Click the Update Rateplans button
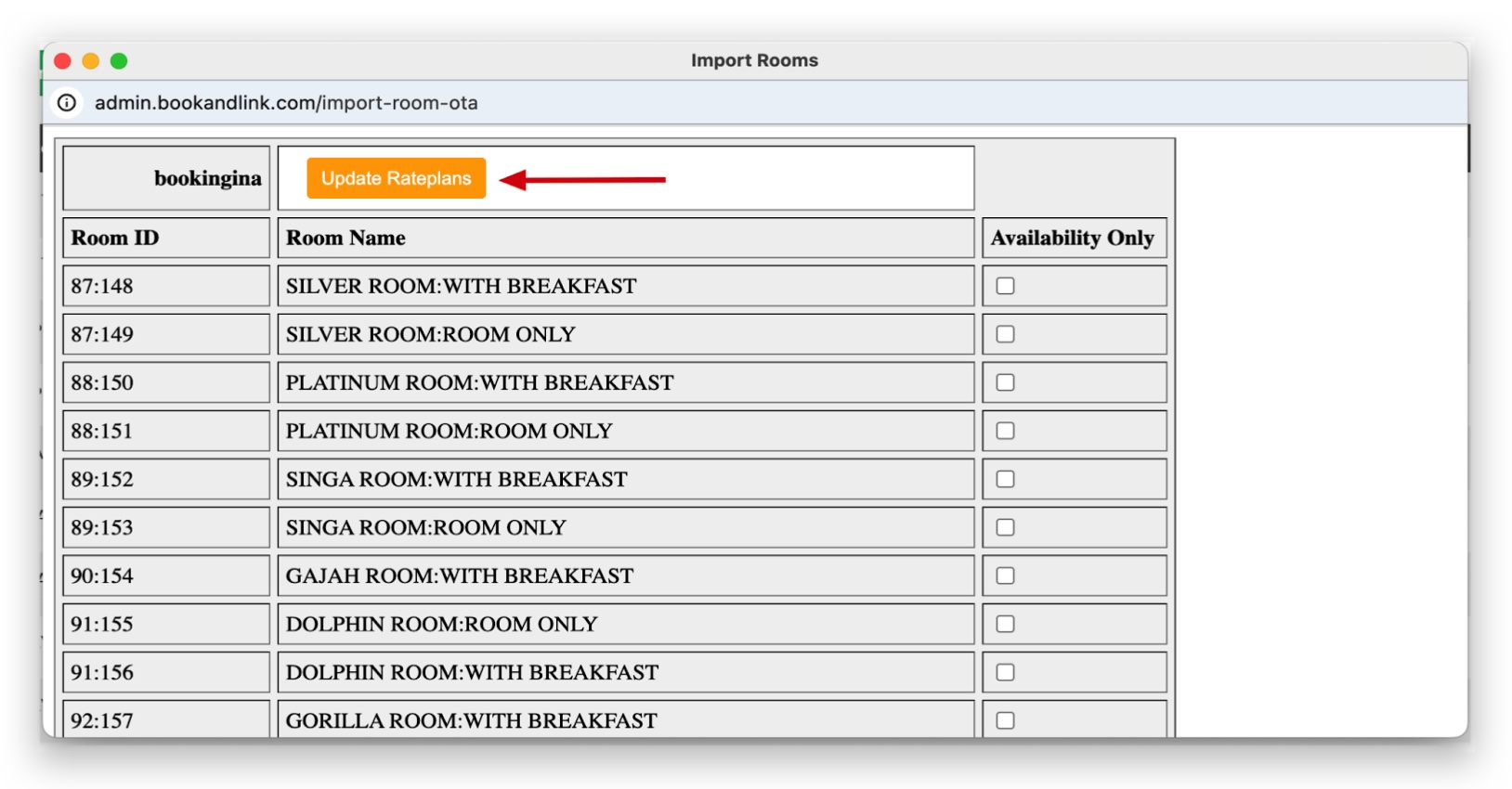The image size is (1512, 789). coord(396,178)
